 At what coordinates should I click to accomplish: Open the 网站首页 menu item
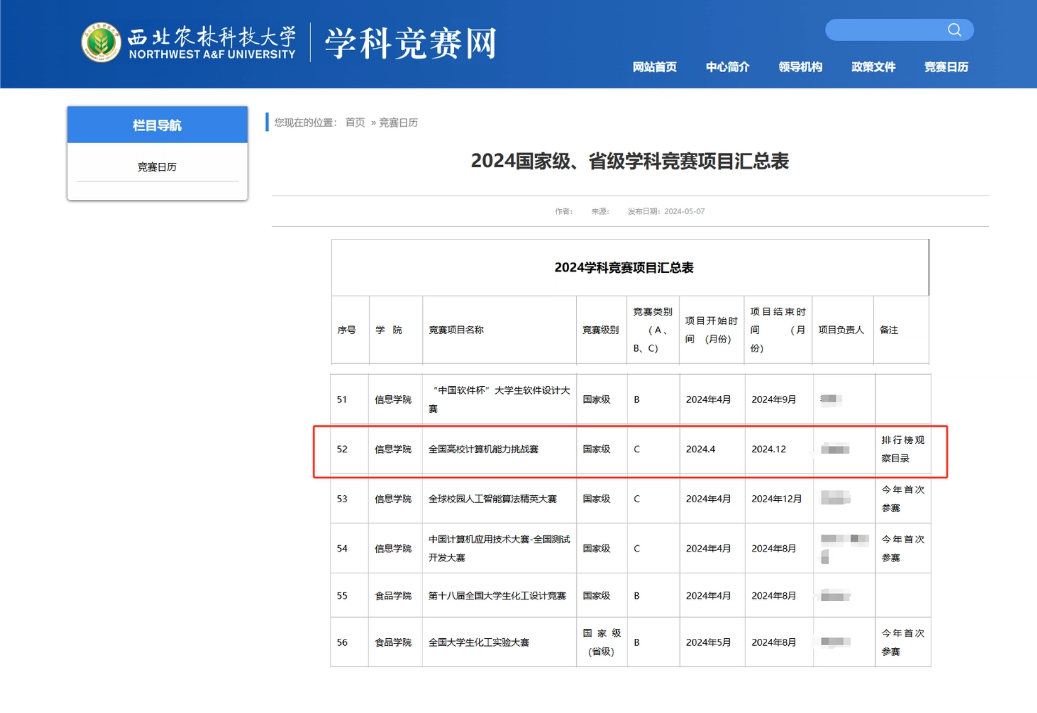[x=654, y=67]
